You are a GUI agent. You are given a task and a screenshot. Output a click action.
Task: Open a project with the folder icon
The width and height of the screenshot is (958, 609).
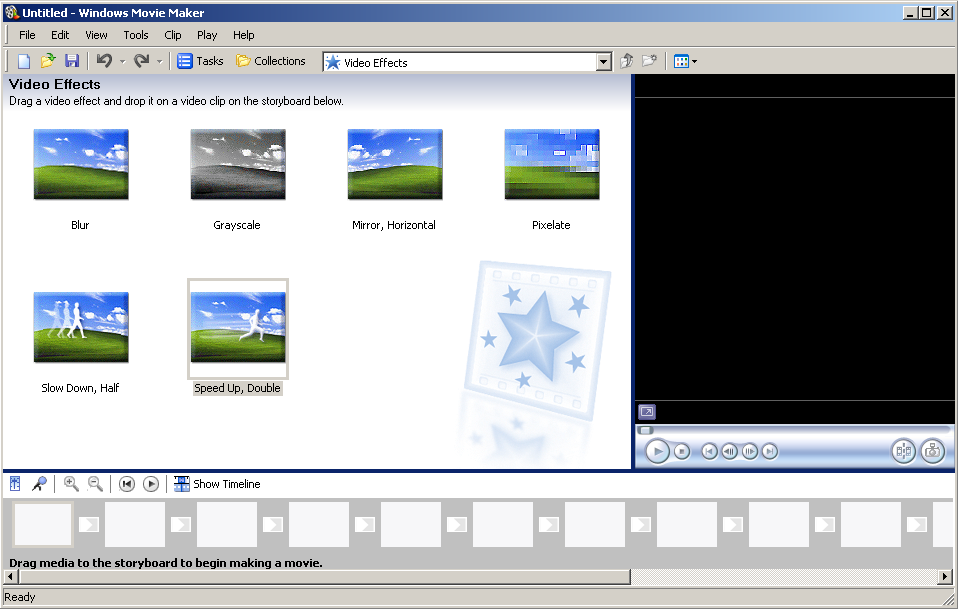point(48,61)
